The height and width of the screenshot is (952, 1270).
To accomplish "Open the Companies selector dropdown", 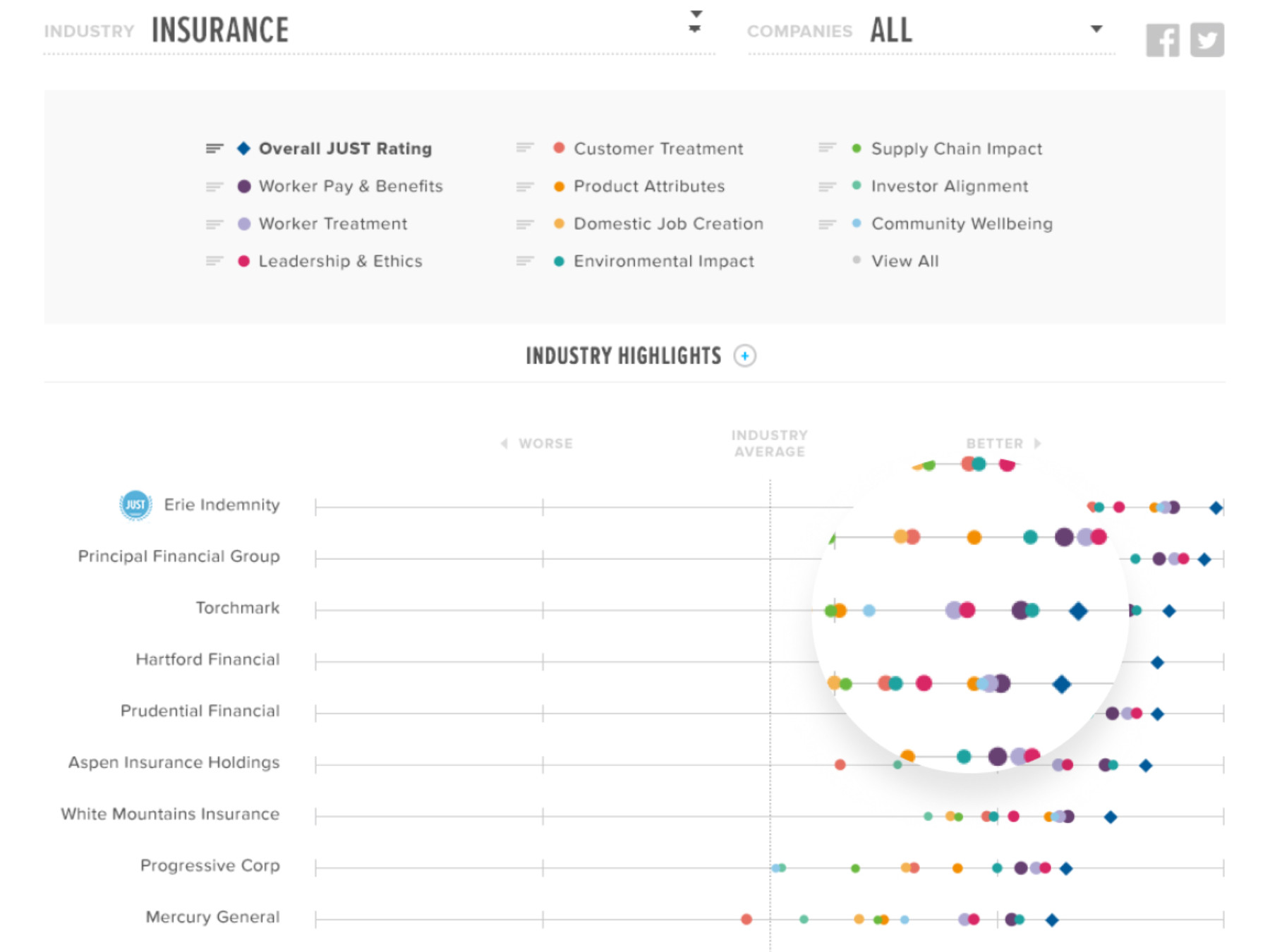I will (1096, 30).
